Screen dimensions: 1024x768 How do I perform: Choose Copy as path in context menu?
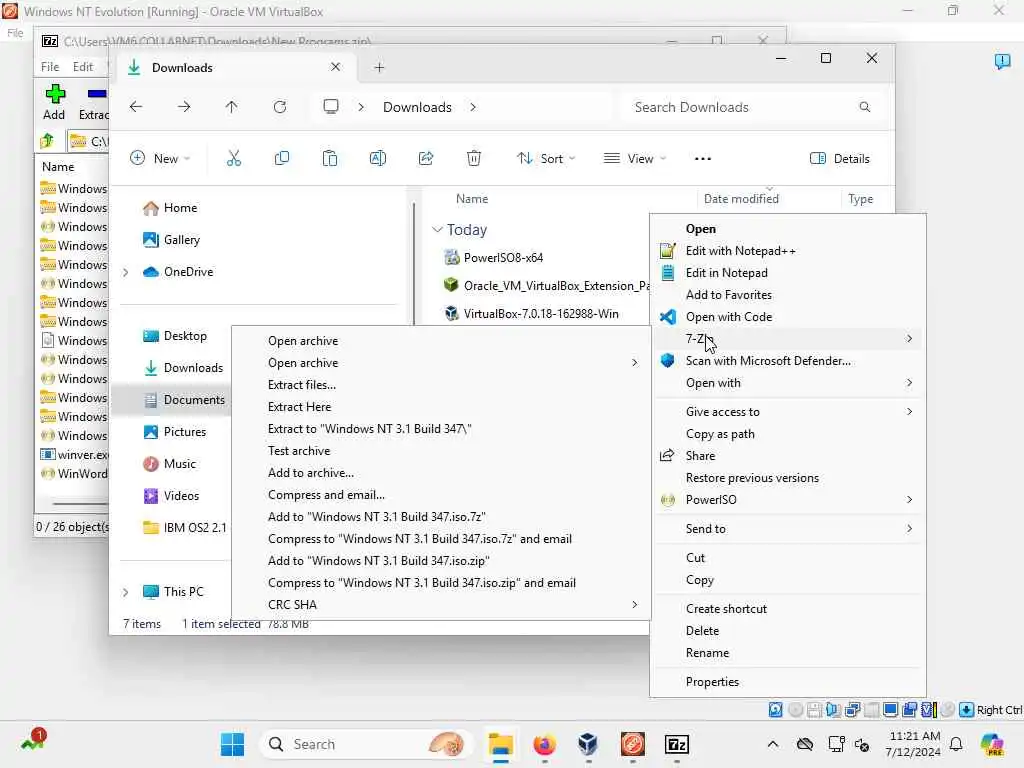tap(720, 434)
